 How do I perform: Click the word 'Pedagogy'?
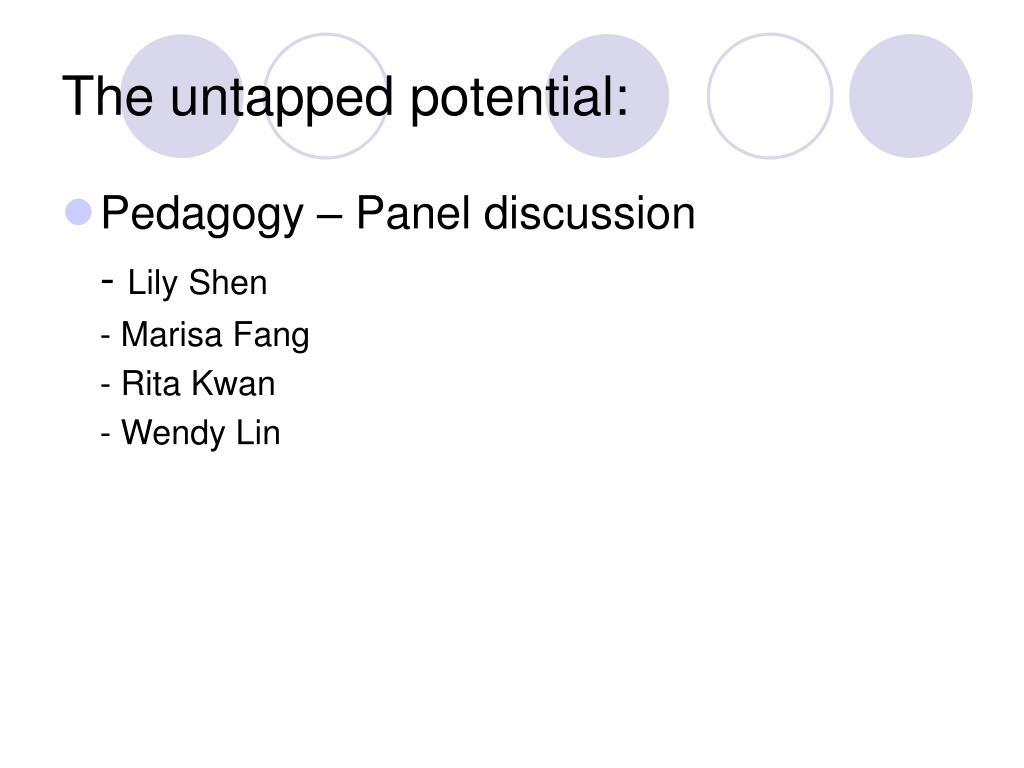202,214
